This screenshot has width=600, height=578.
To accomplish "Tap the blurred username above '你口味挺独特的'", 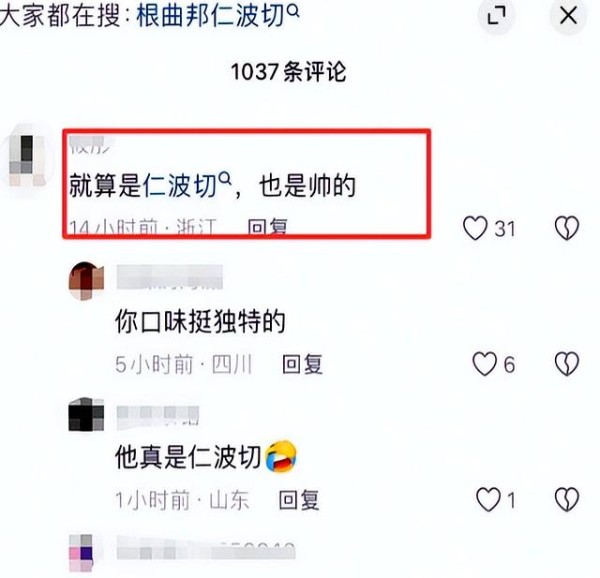I will pos(170,277).
